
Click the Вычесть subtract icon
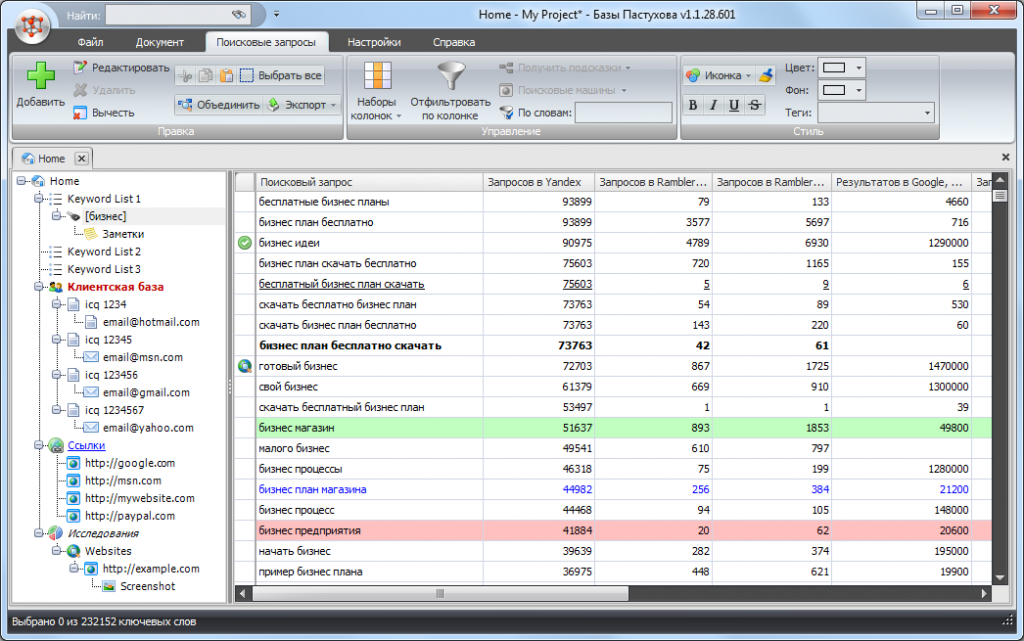(x=80, y=113)
